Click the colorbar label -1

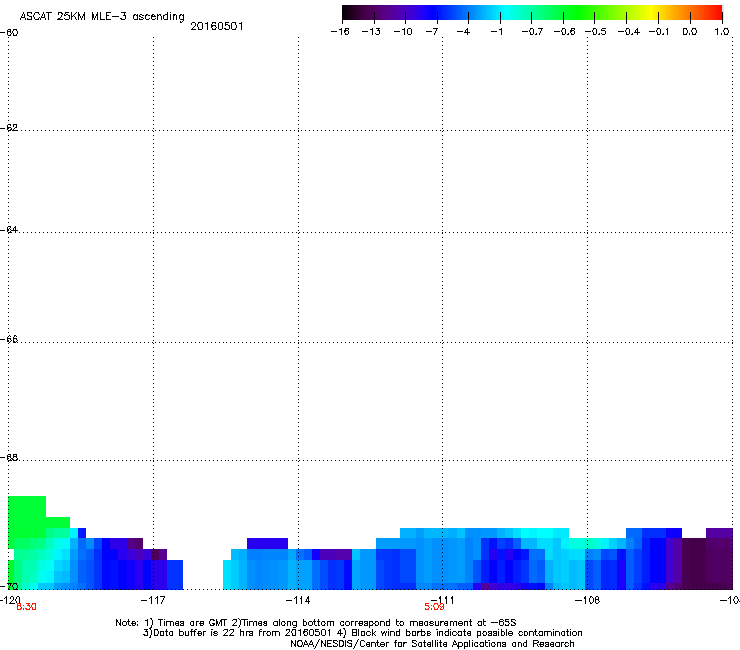click(x=496, y=32)
